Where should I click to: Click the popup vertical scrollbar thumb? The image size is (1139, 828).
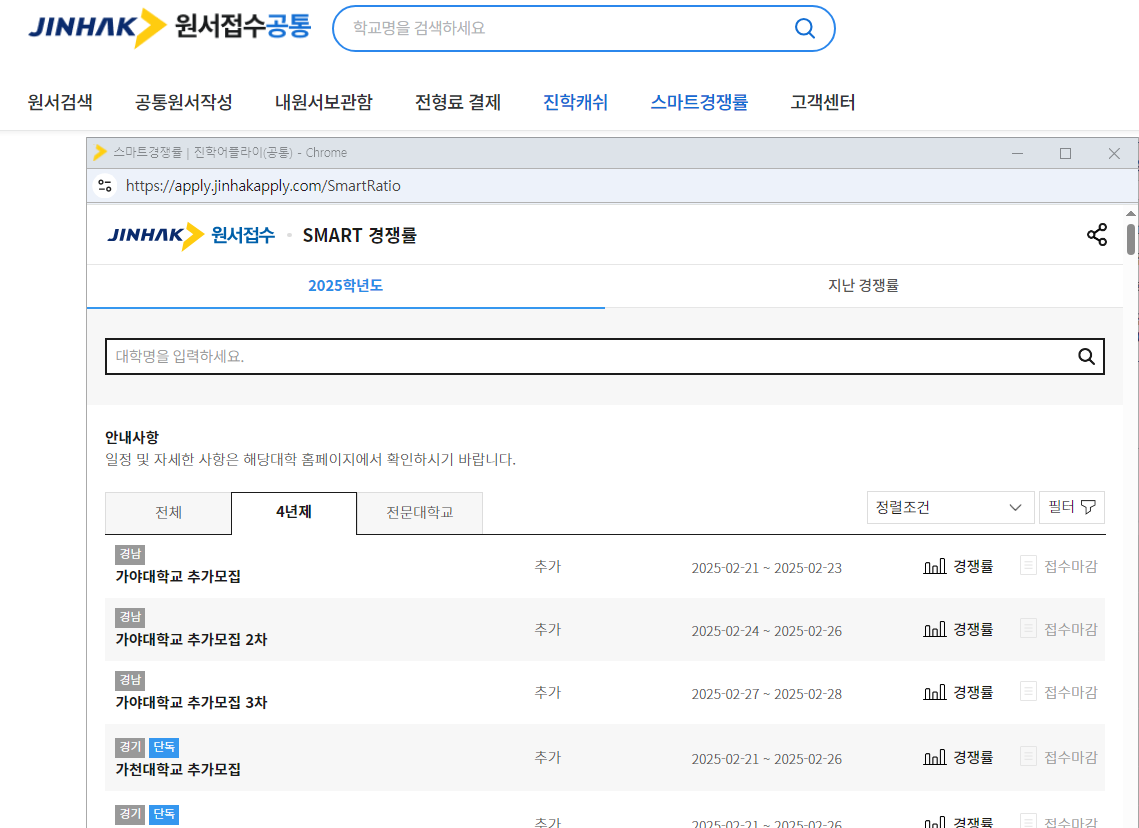tap(1131, 240)
